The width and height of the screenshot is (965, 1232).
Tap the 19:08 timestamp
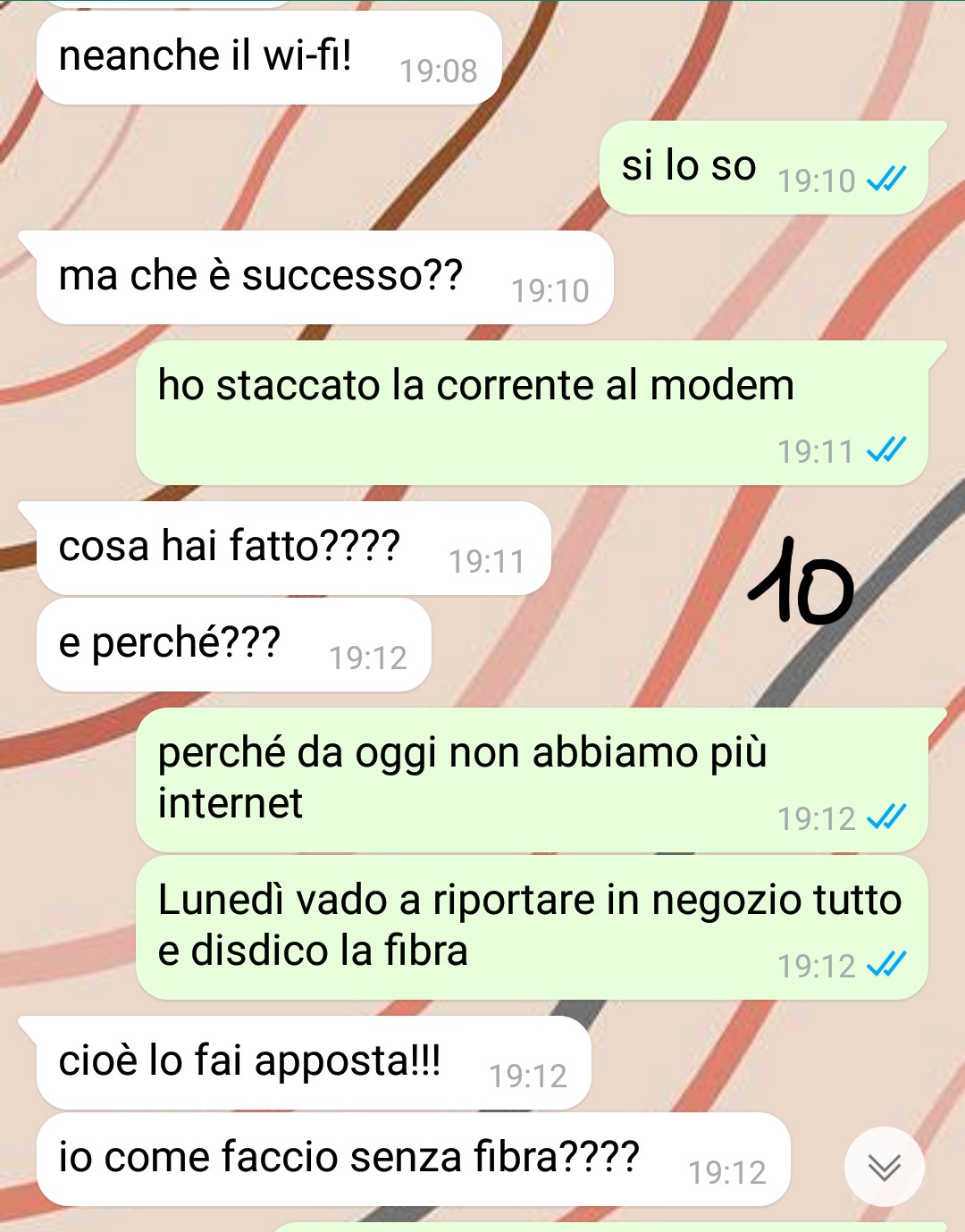[438, 71]
